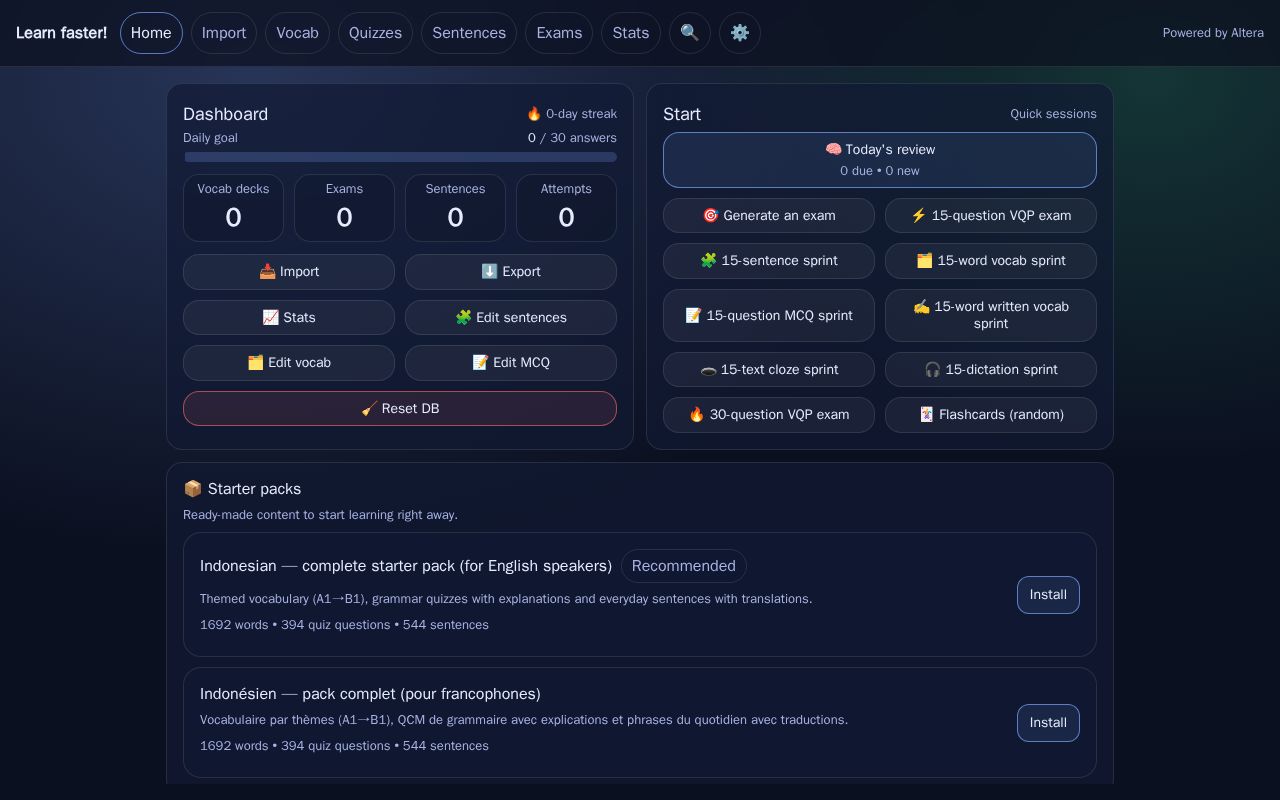Click the Sentences count card

click(455, 208)
